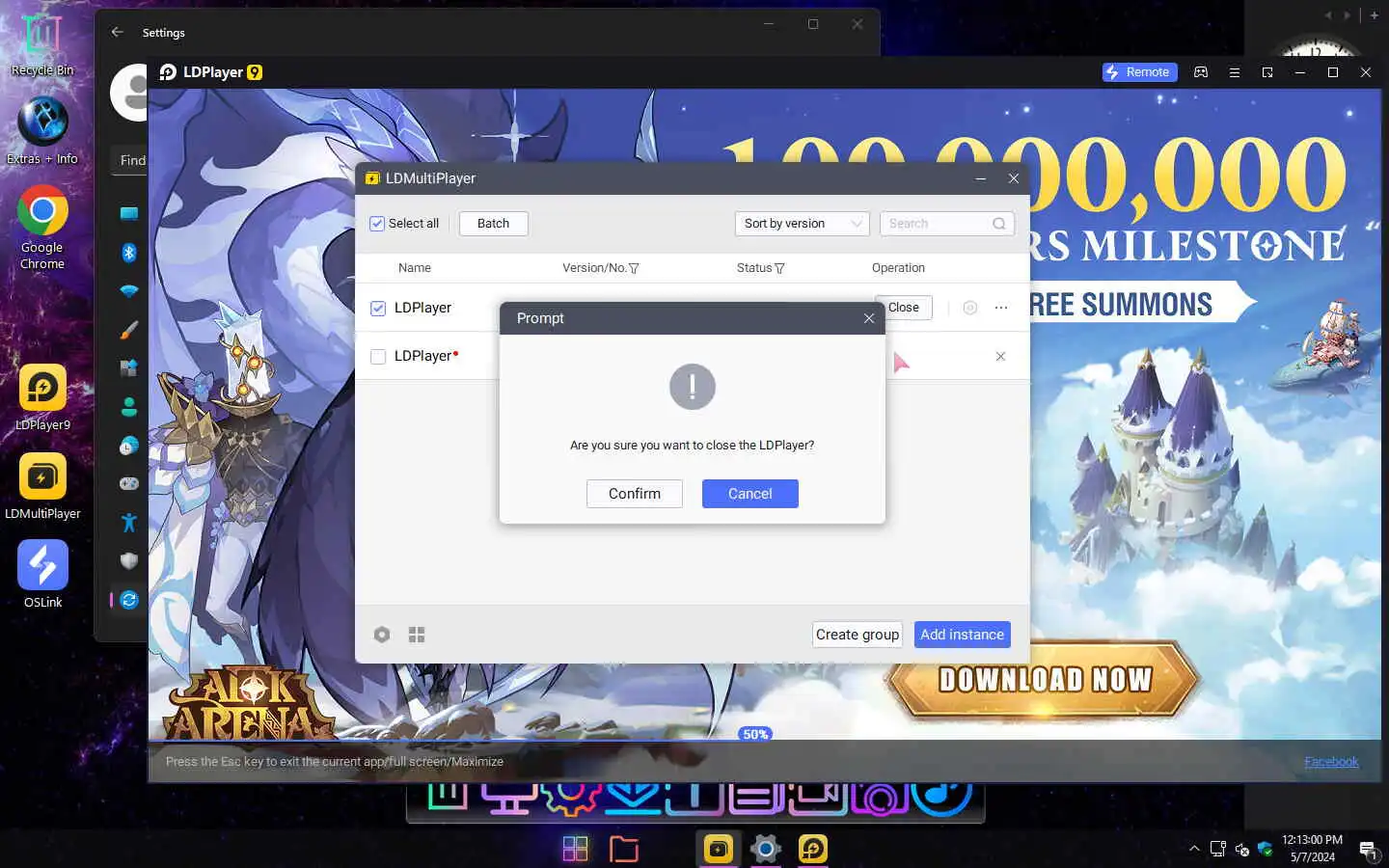Confirm closing the LDPlayer in the prompt
Viewport: 1389px width, 868px height.
(x=635, y=494)
